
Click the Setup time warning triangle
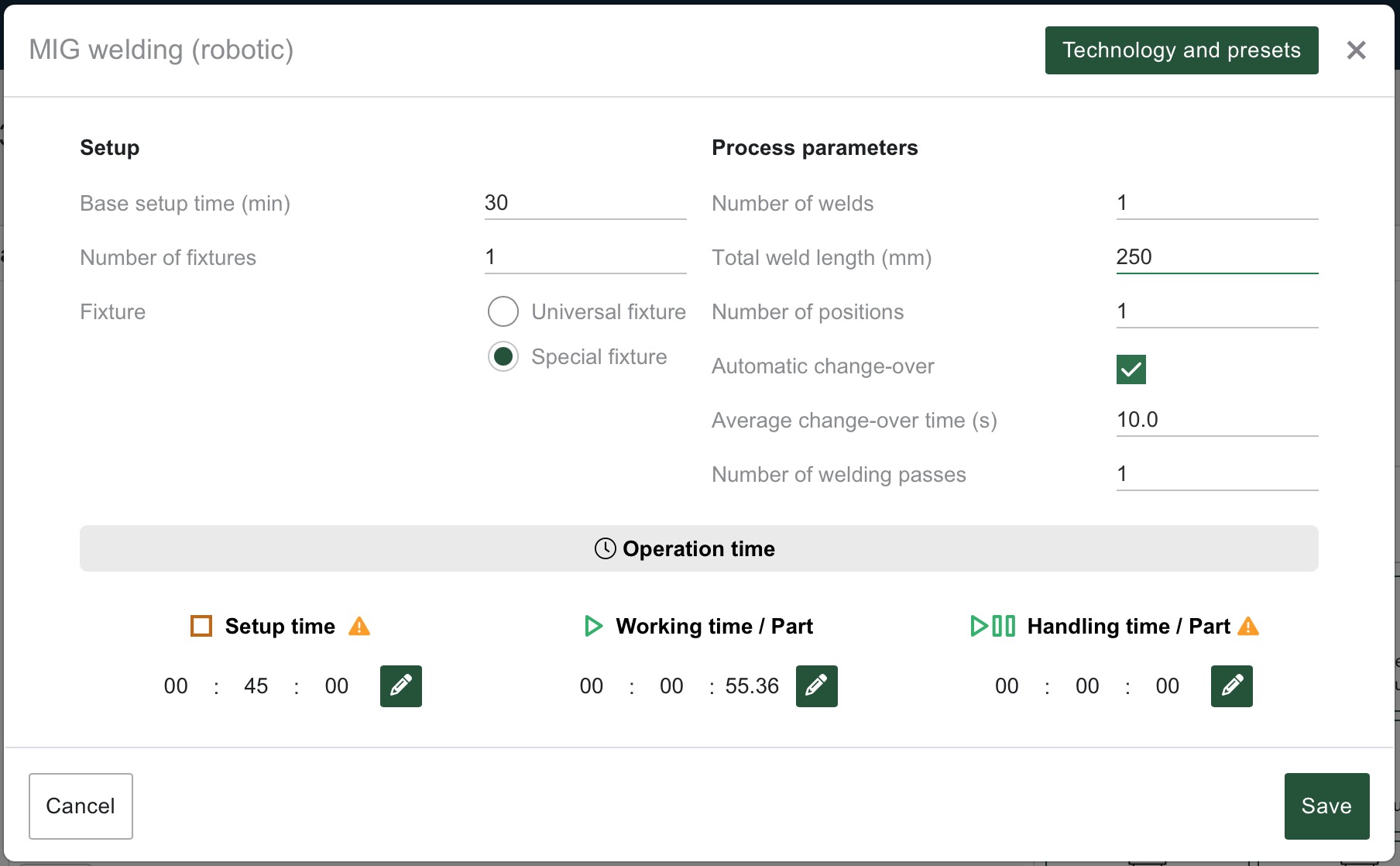coord(359,626)
